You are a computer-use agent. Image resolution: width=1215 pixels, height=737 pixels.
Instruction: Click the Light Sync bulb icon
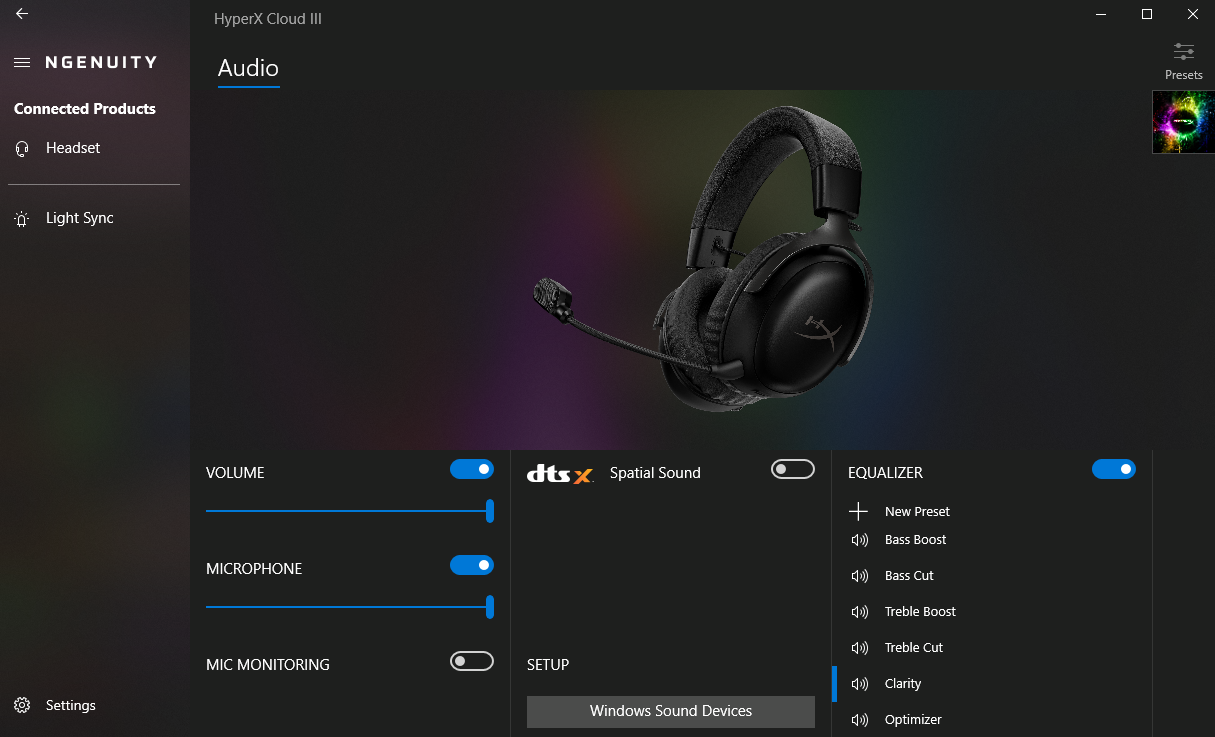[x=22, y=219]
